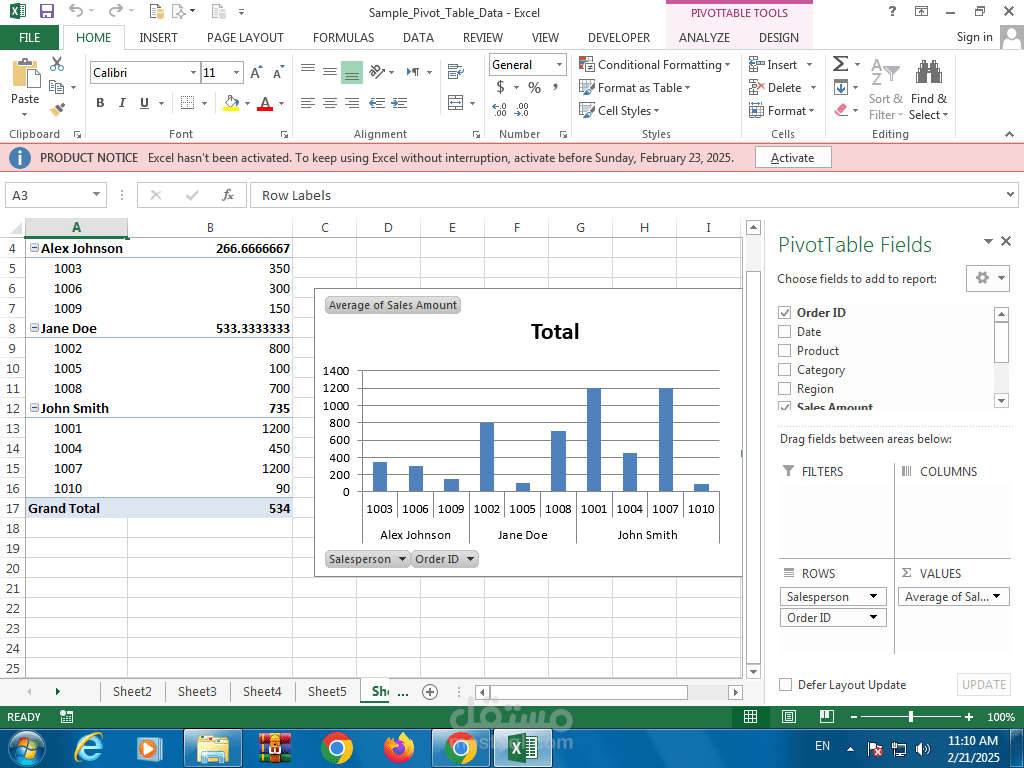Open the General number format dropdown
The width and height of the screenshot is (1024, 768).
coord(559,64)
